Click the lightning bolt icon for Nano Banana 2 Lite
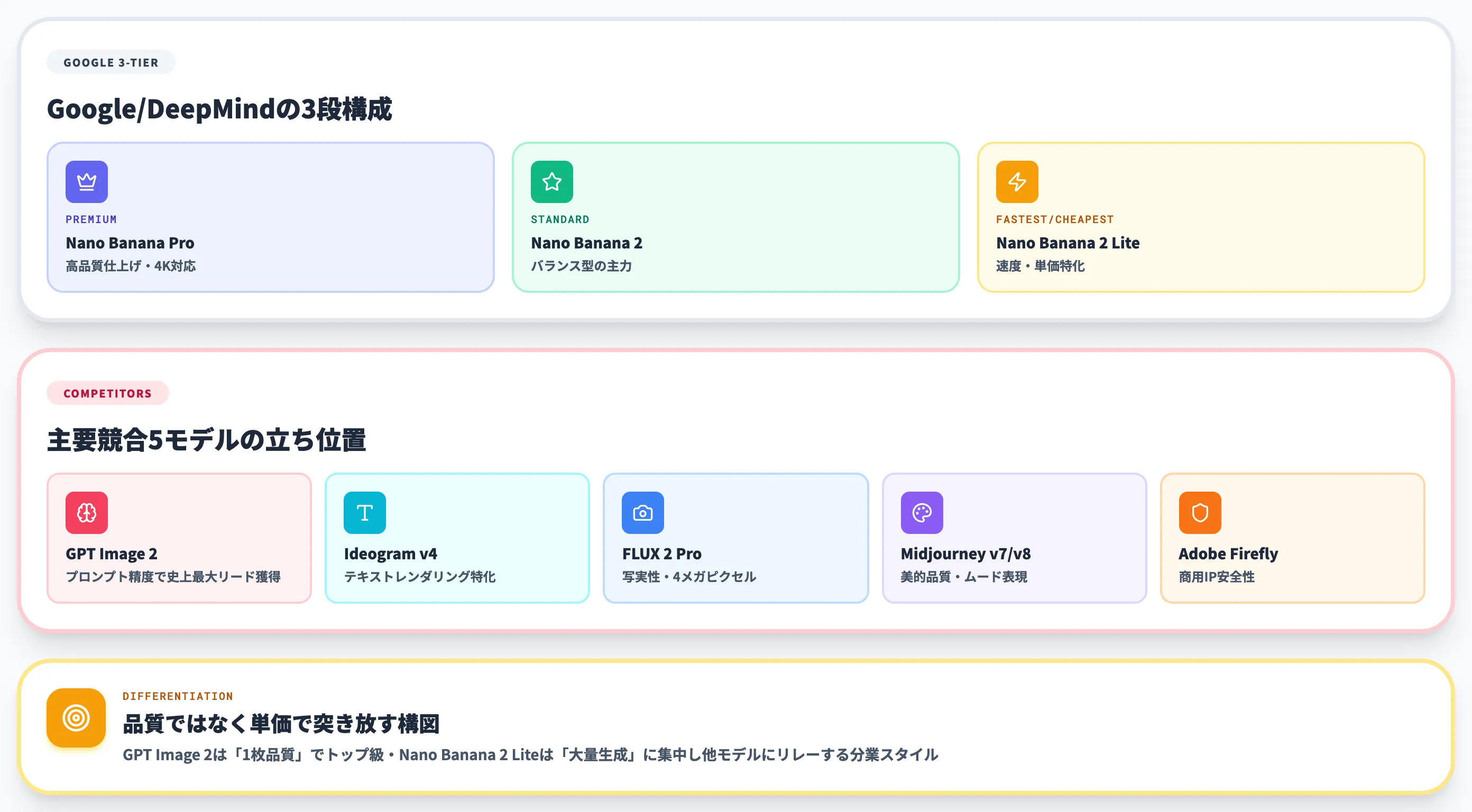The width and height of the screenshot is (1472, 812). click(1017, 182)
